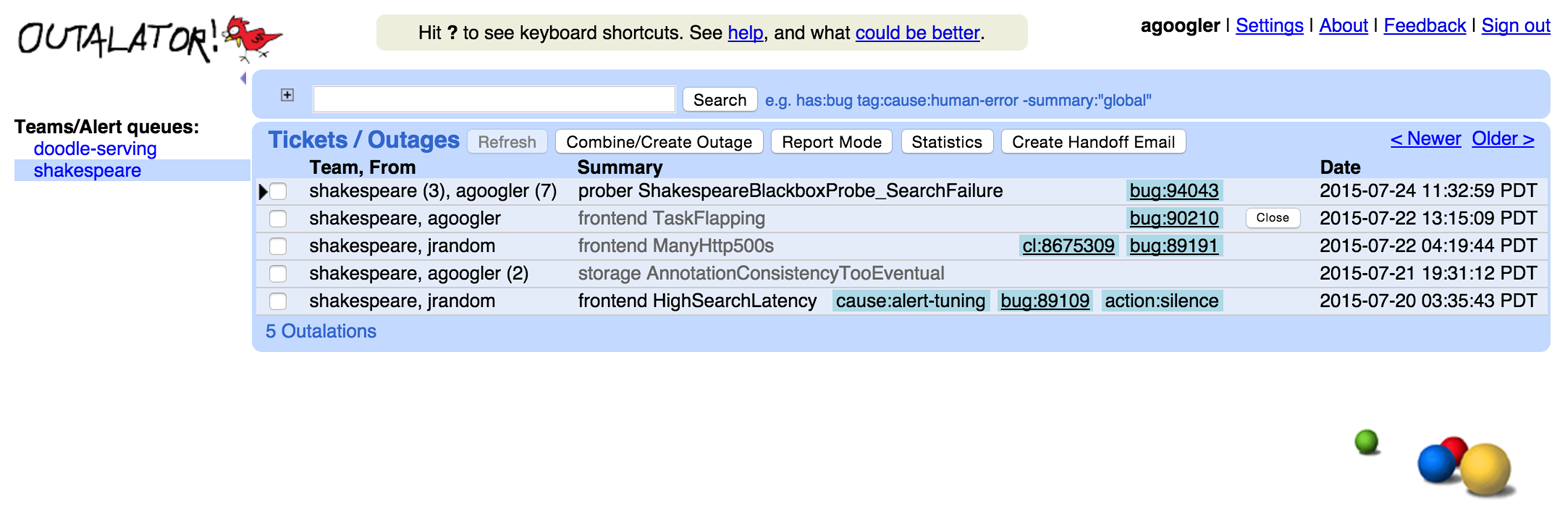The image size is (1565, 515).
Task: Toggle checkbox for AnnotationConsistencyTooEventual row
Action: [x=278, y=274]
